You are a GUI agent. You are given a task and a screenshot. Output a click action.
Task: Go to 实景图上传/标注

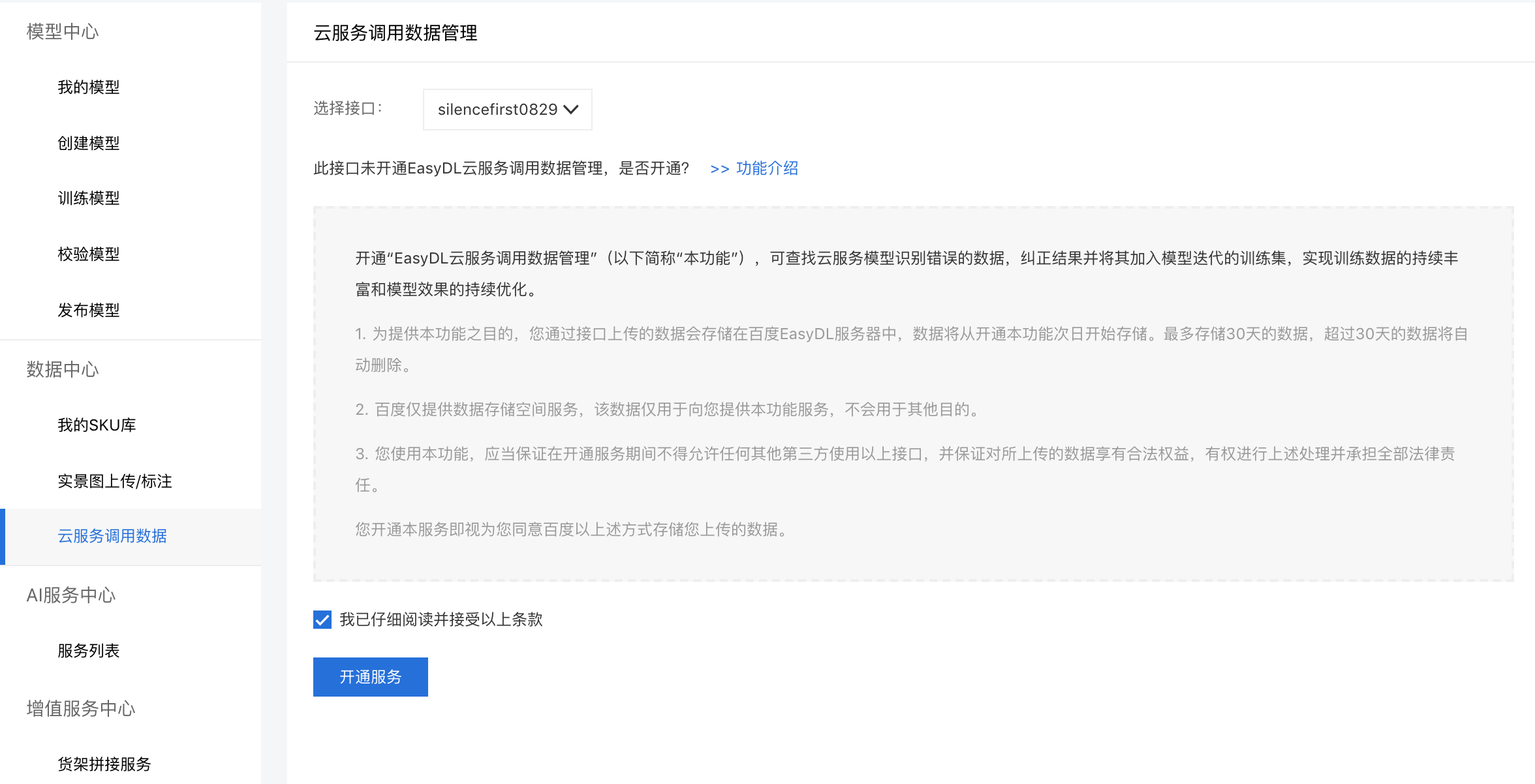pyautogui.click(x=115, y=481)
